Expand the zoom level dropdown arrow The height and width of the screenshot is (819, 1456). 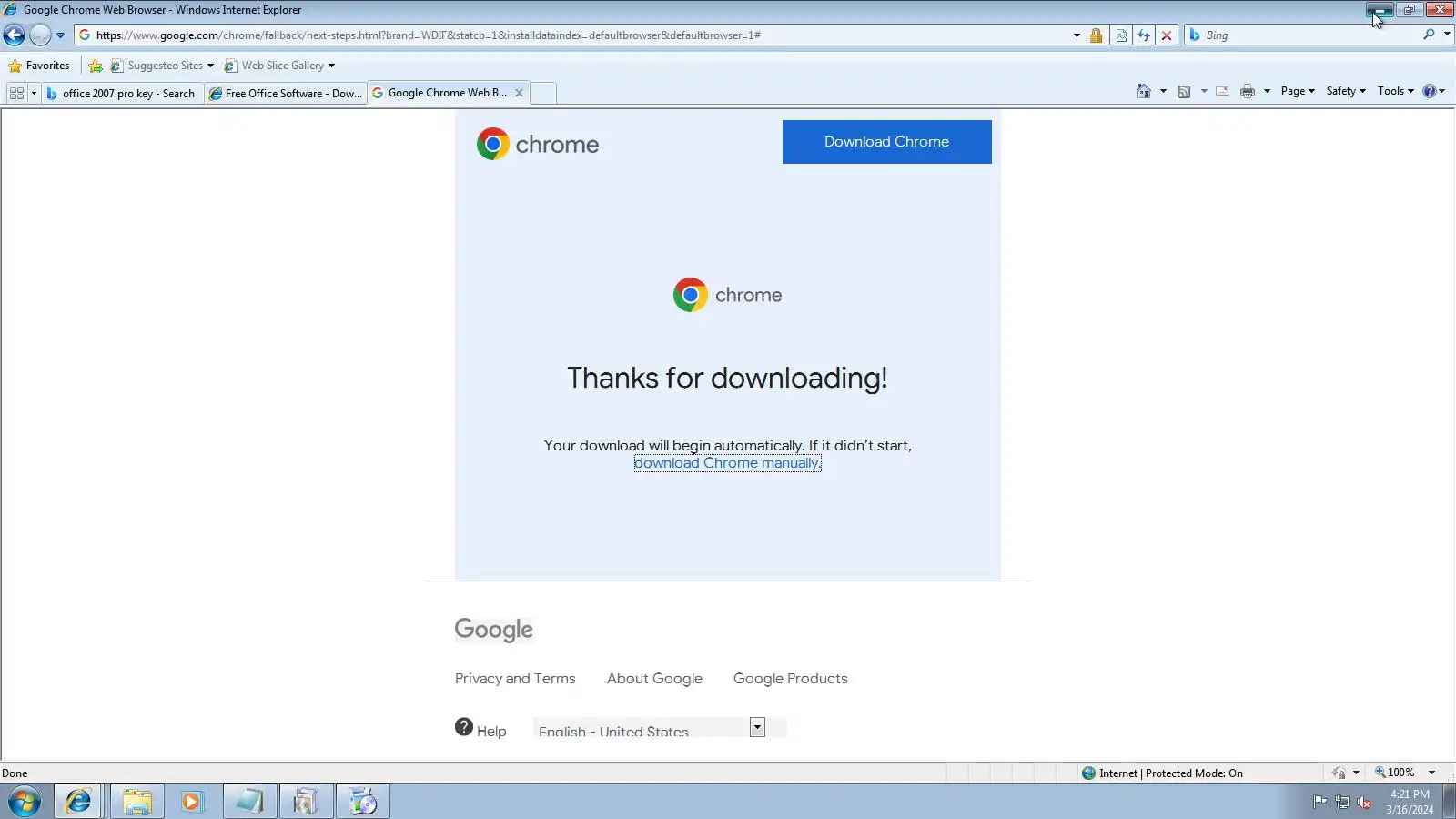point(1431,773)
